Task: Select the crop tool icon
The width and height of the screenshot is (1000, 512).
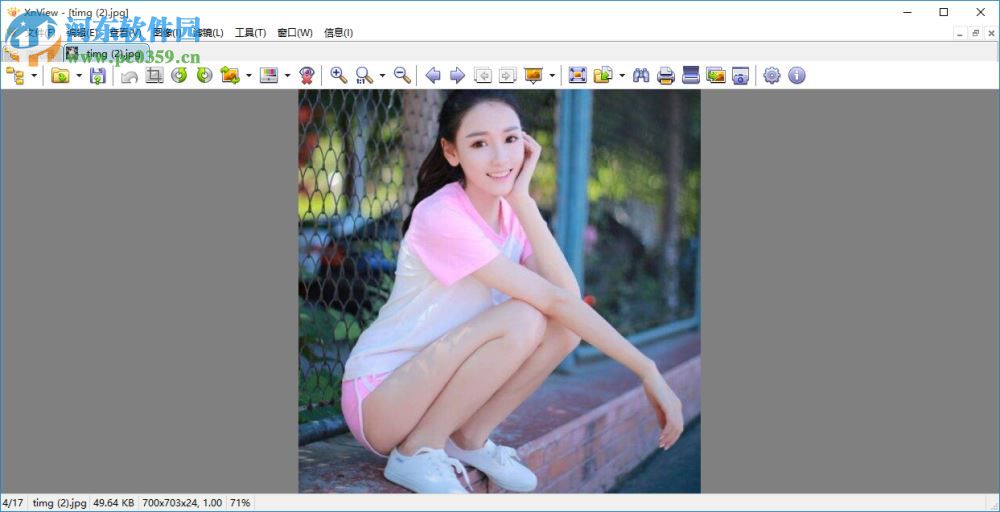Action: [x=154, y=76]
